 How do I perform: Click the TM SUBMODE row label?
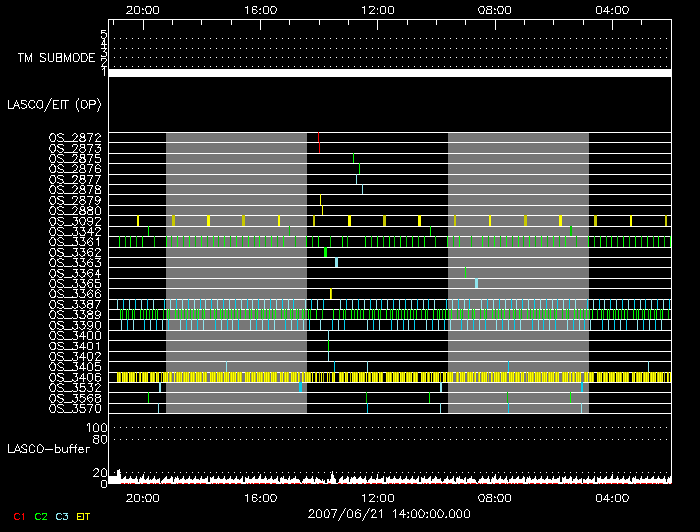point(51,57)
